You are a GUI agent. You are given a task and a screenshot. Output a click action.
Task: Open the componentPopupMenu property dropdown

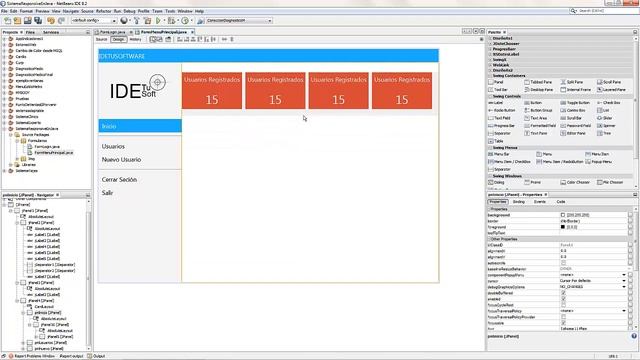coord(624,275)
